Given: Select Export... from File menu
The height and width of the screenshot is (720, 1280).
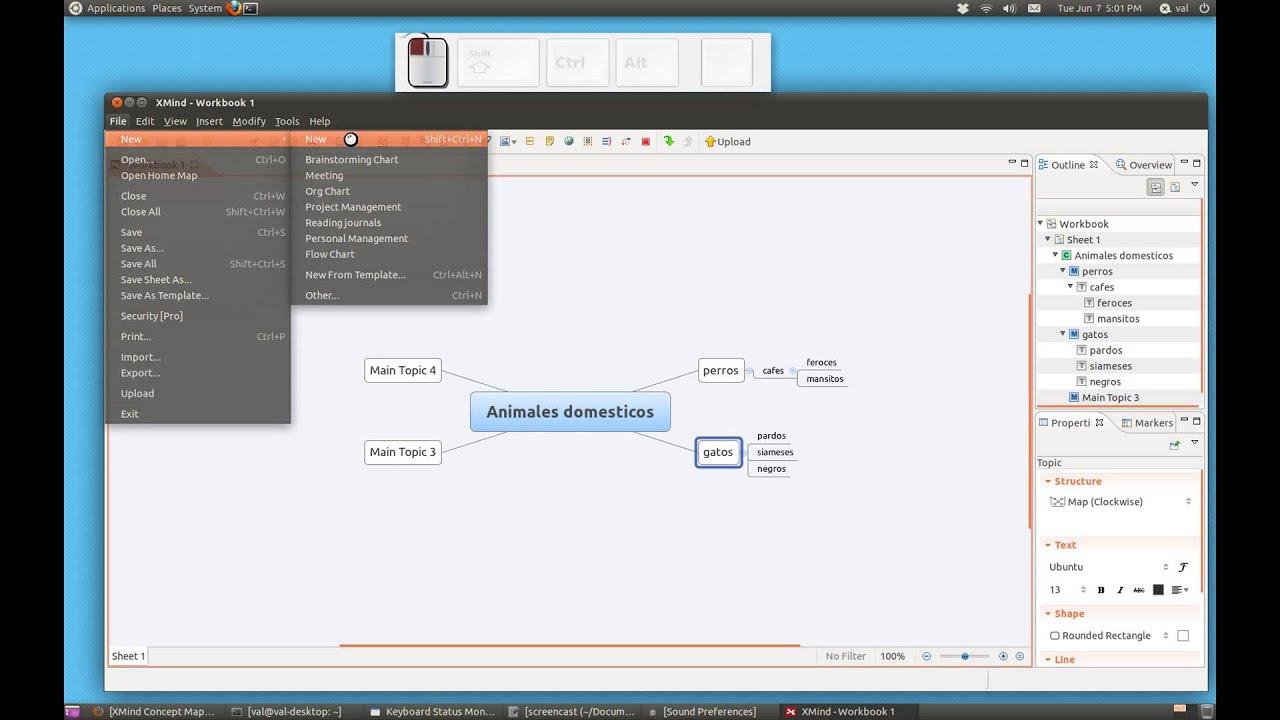Looking at the screenshot, I should click(141, 373).
